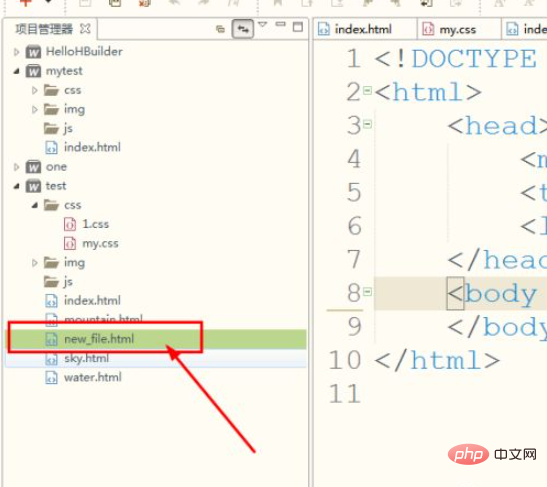Click the test project W icon

33,186
